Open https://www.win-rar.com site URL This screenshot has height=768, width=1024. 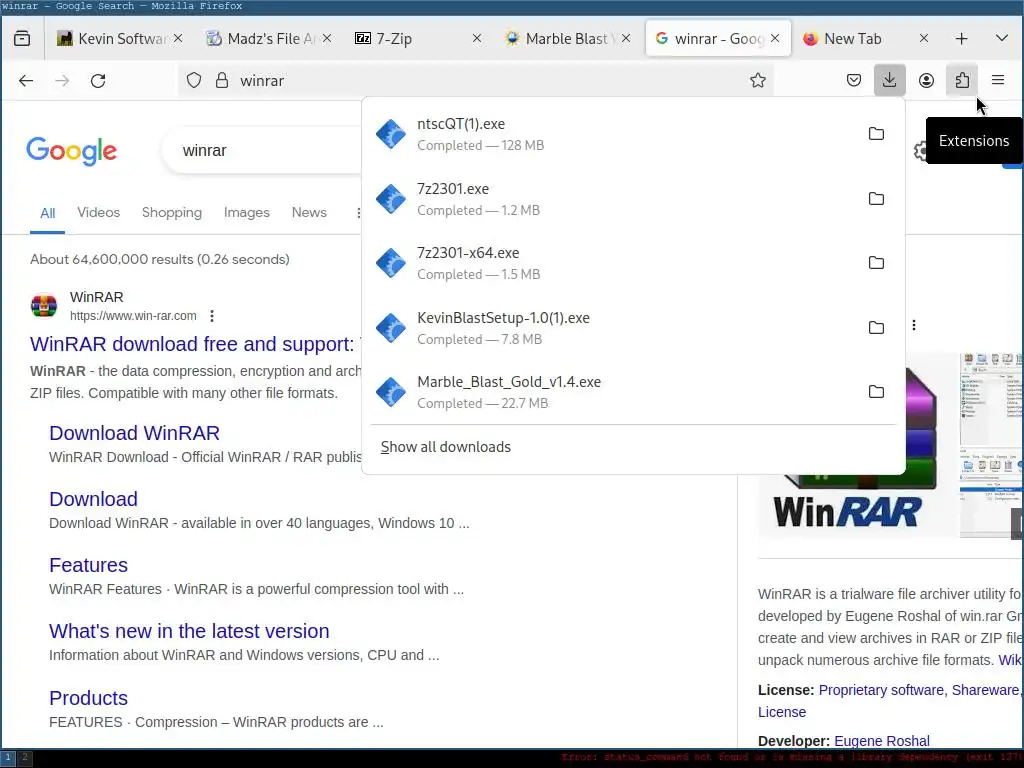tap(133, 316)
